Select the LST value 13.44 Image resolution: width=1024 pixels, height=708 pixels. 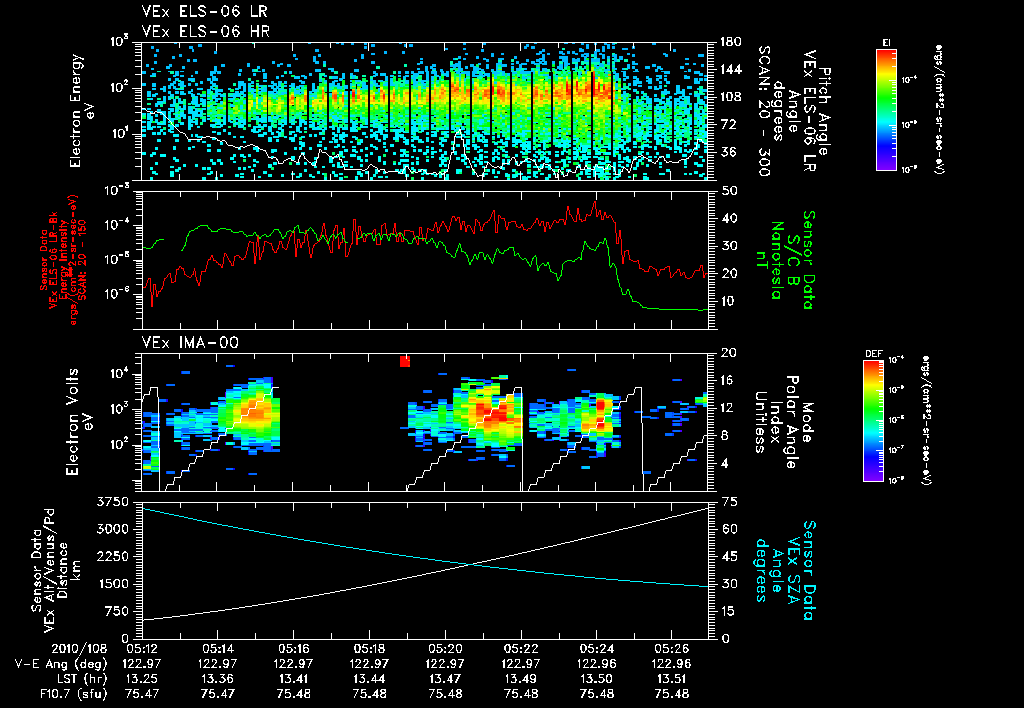coord(370,679)
